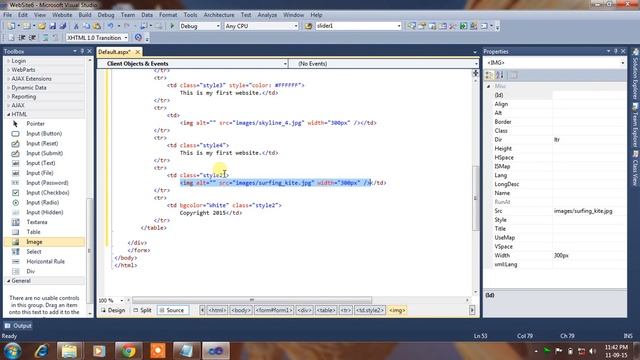
Task: Open the Architecture menu
Action: pos(219,15)
